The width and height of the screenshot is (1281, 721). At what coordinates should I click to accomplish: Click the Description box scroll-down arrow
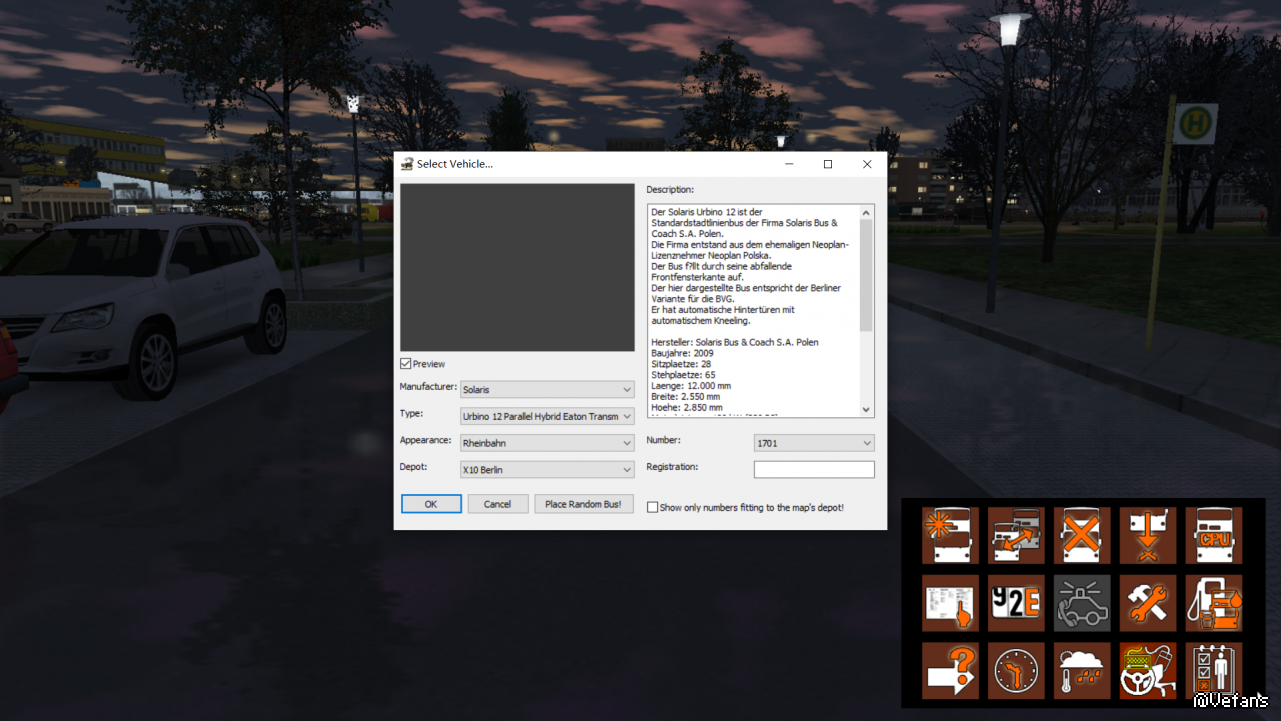[867, 409]
